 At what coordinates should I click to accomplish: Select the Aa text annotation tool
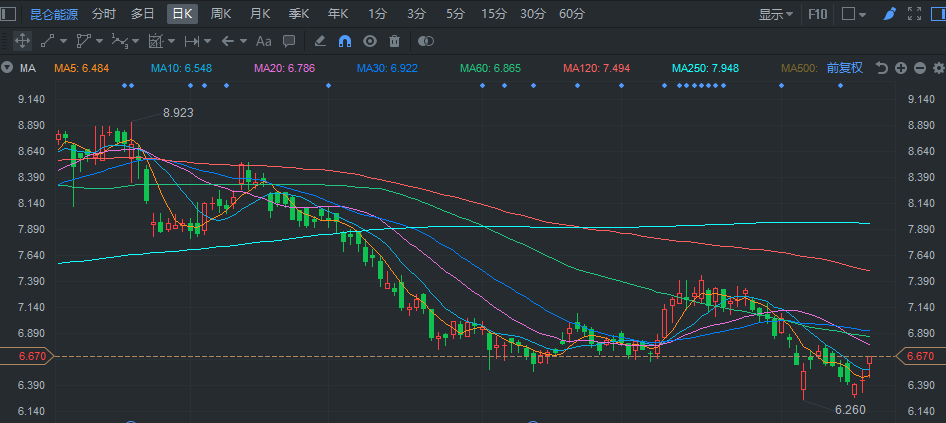coord(264,41)
